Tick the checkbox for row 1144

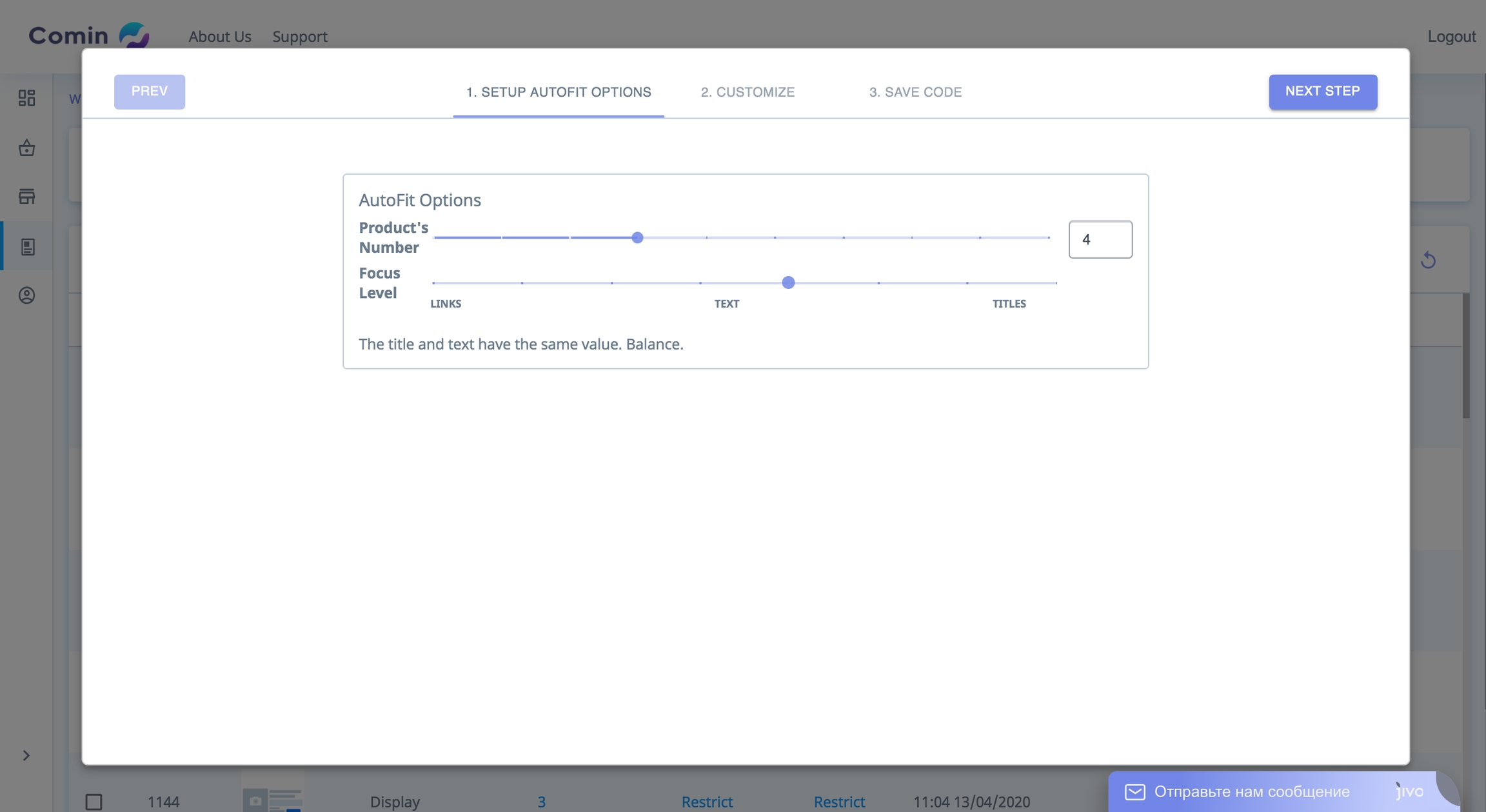pos(94,802)
